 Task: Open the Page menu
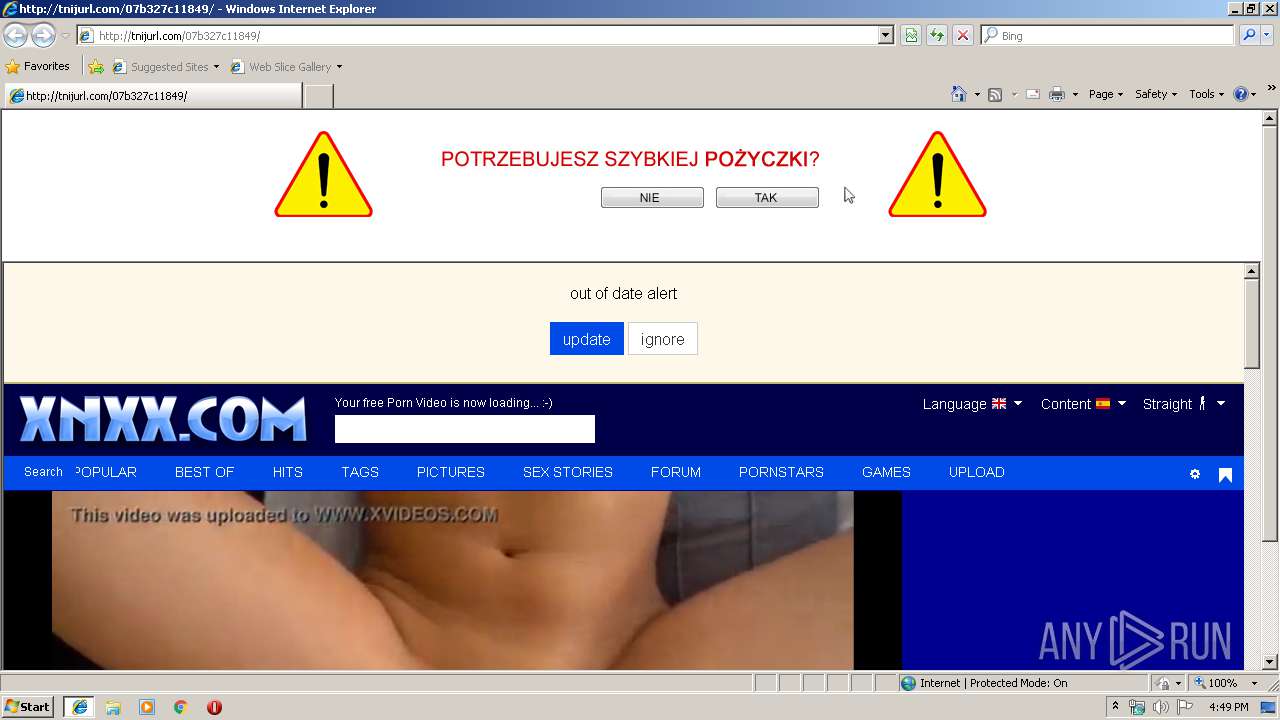tap(1105, 94)
